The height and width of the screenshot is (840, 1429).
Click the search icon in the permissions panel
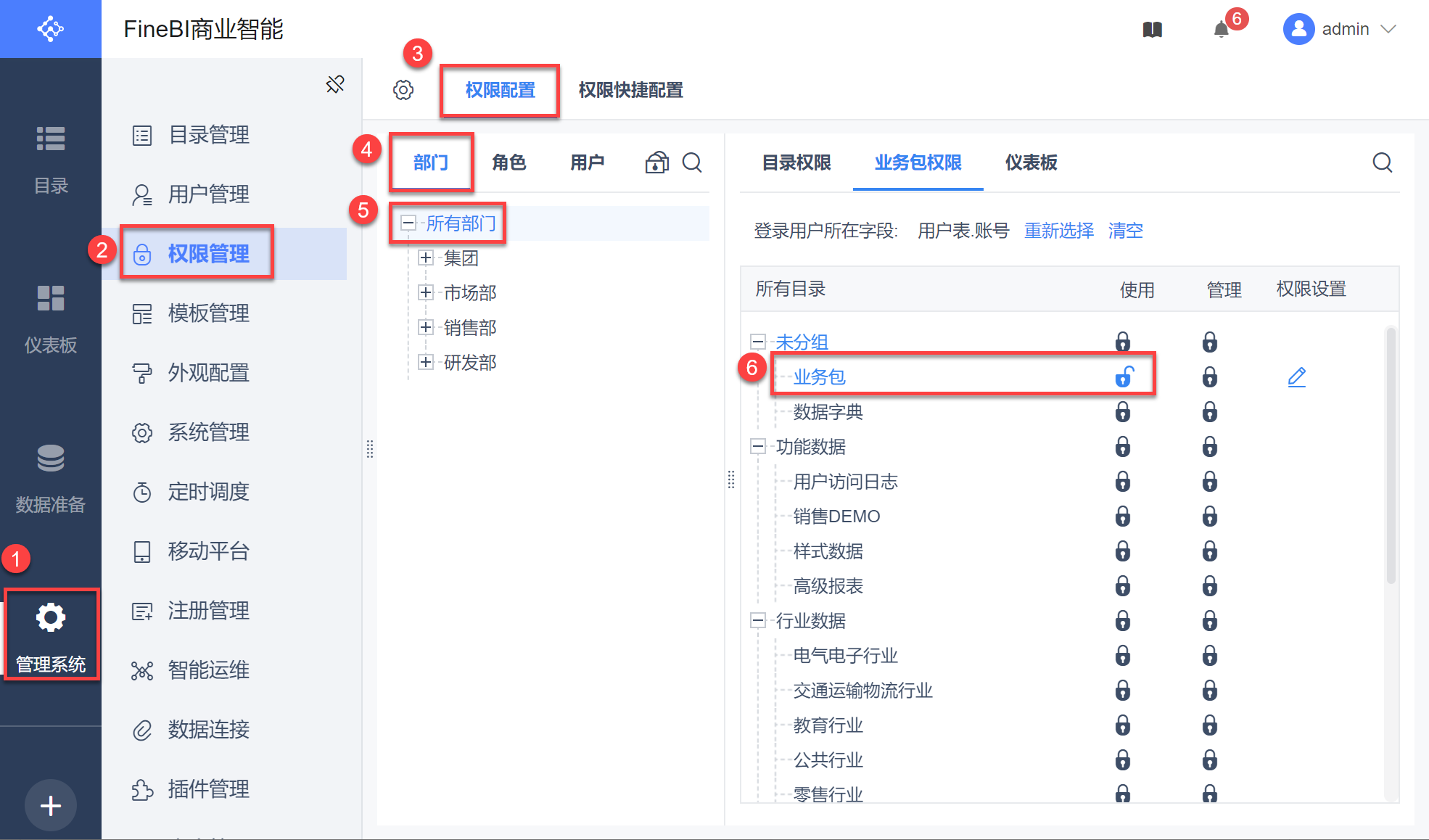[x=1382, y=162]
